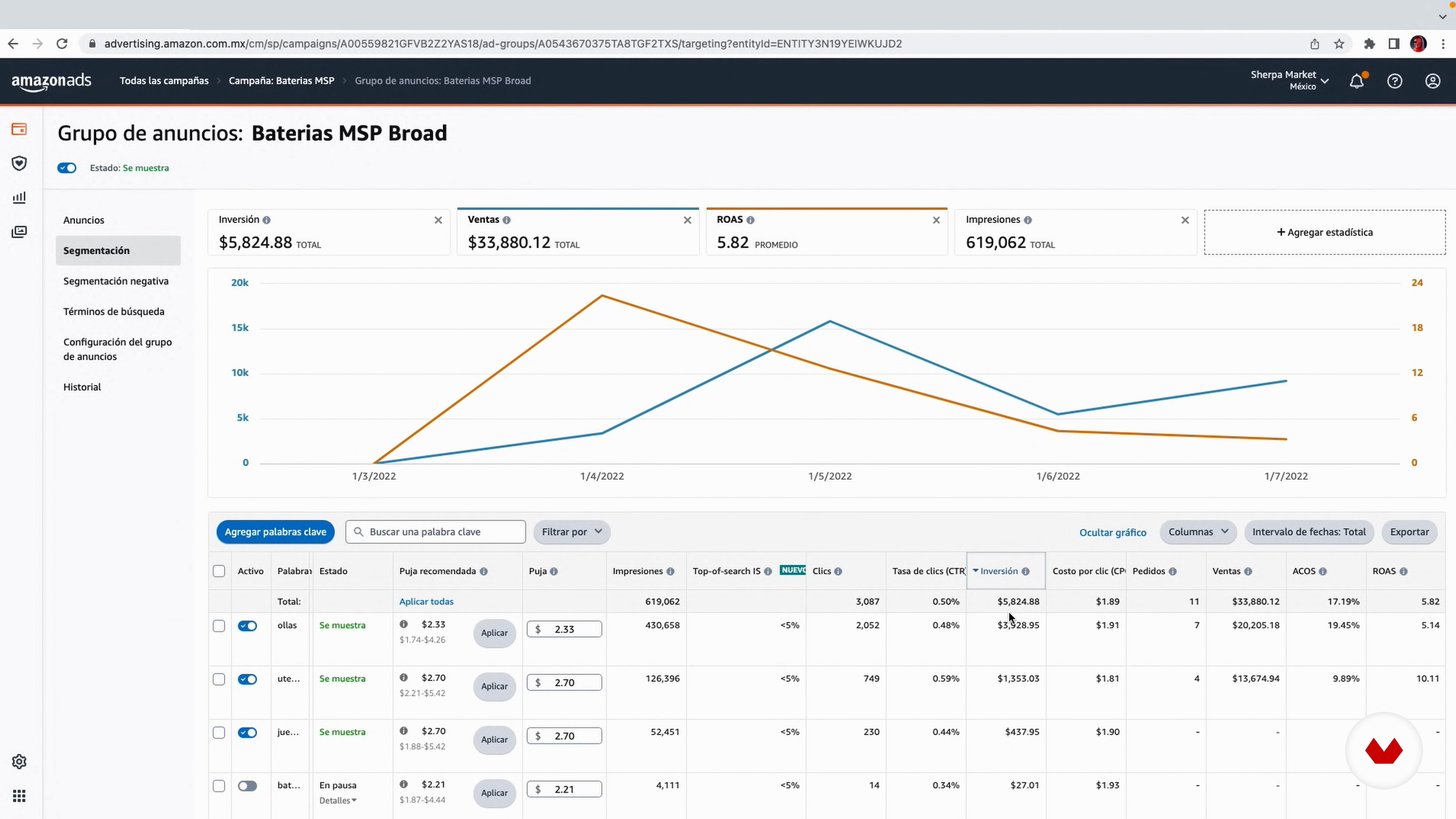This screenshot has width=1456, height=819.
Task: Open the Chrome three-dot menu
Action: tap(1443, 44)
